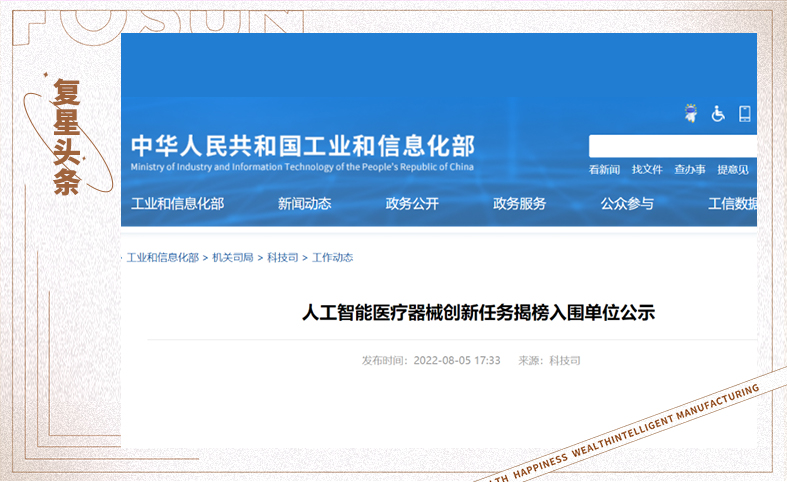787x482 pixels.
Task: Open the 工信数据 navigation menu
Action: coord(732,204)
